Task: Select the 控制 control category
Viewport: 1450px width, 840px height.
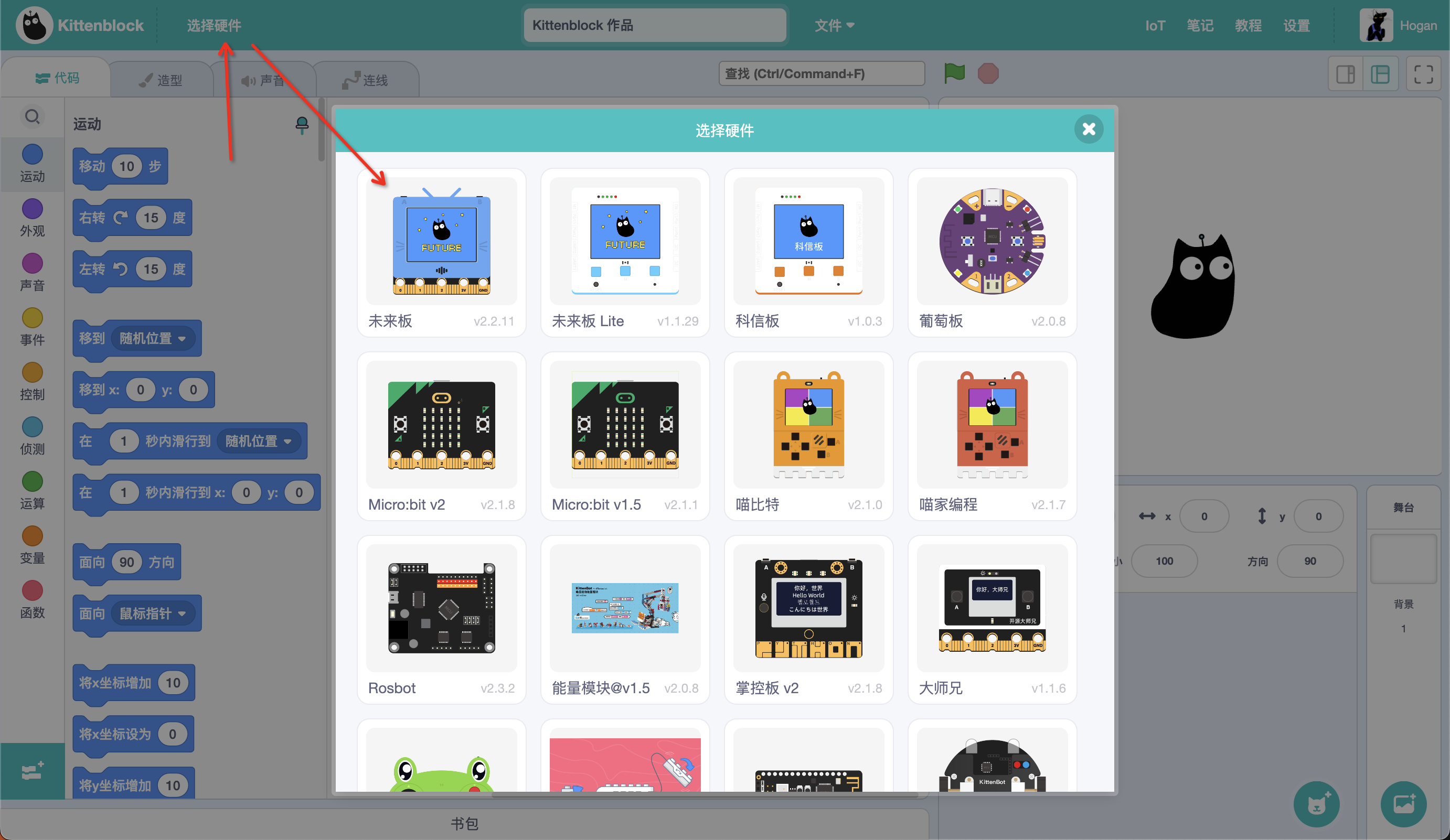Action: pyautogui.click(x=32, y=382)
